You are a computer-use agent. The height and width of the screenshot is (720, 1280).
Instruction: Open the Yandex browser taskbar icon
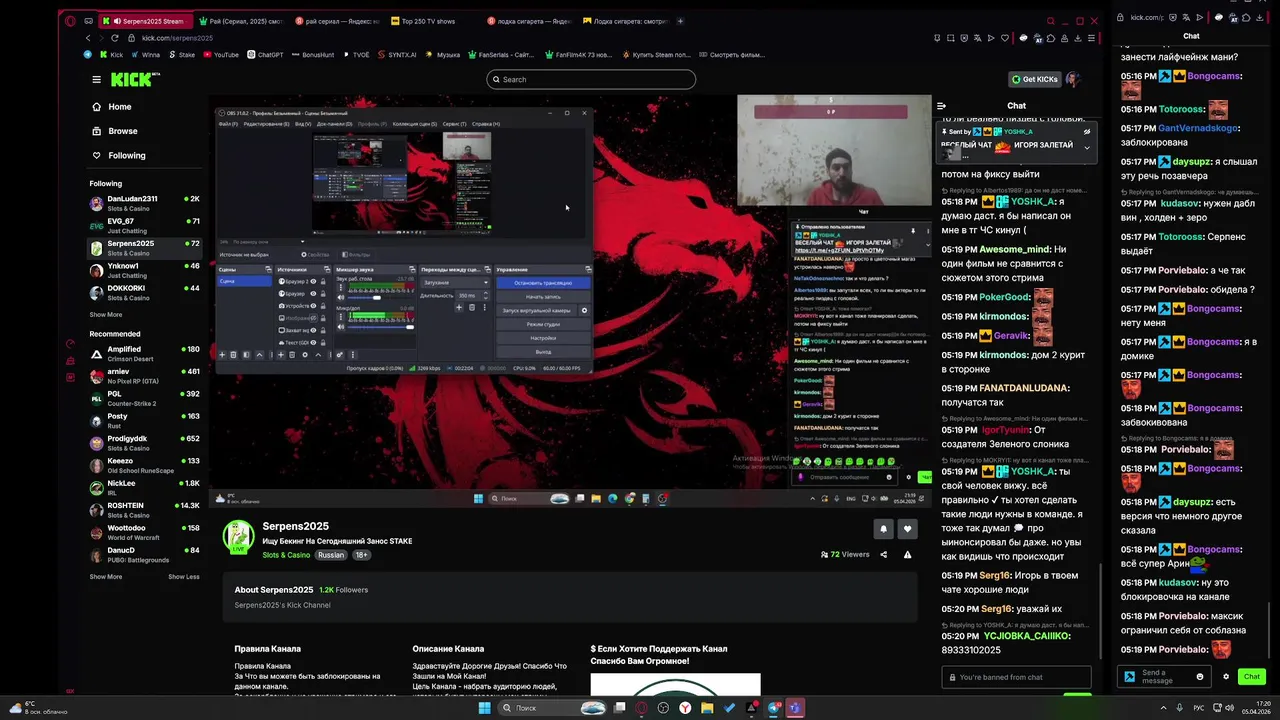click(x=685, y=708)
